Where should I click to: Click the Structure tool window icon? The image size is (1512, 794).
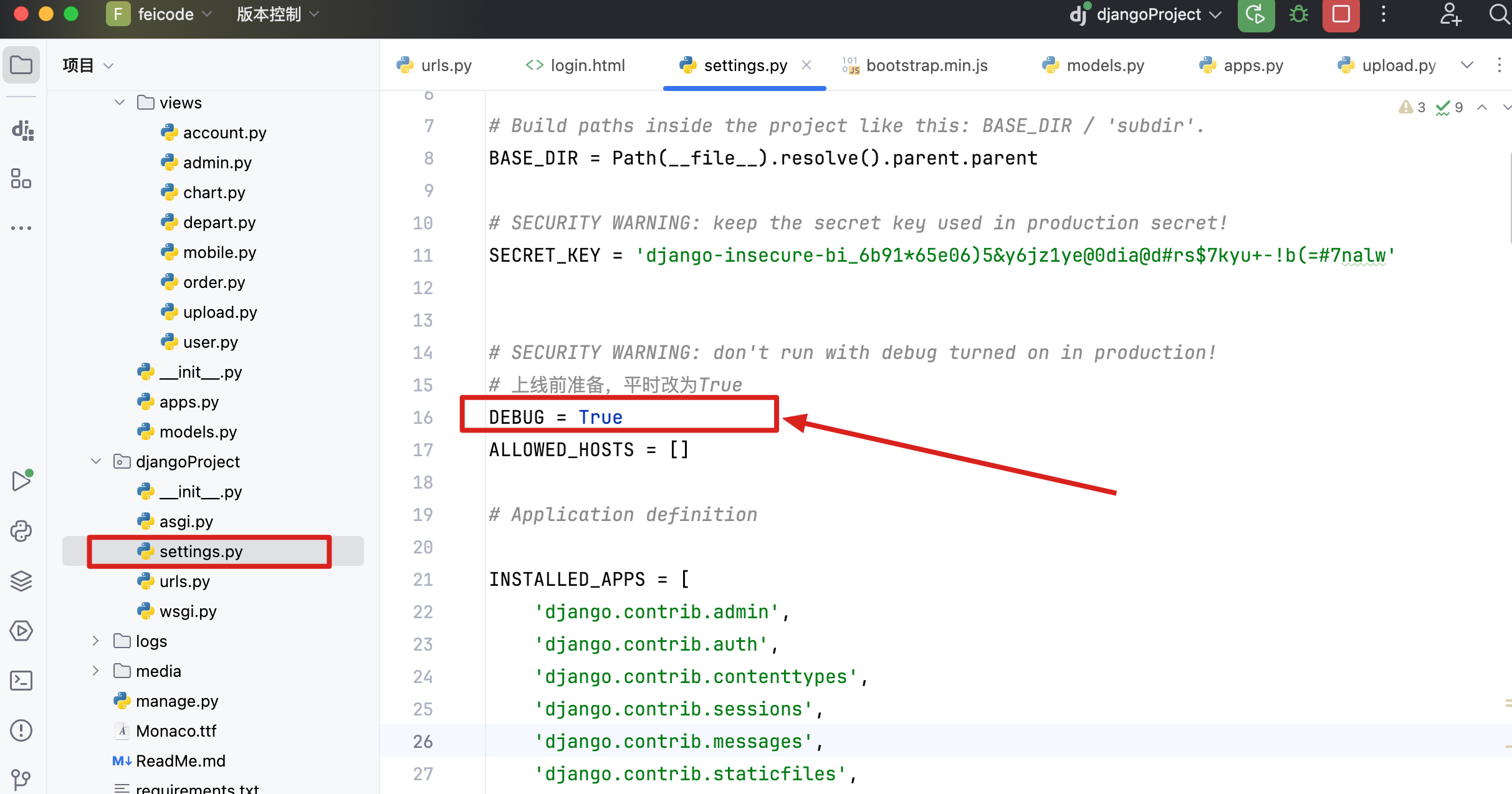(x=21, y=179)
